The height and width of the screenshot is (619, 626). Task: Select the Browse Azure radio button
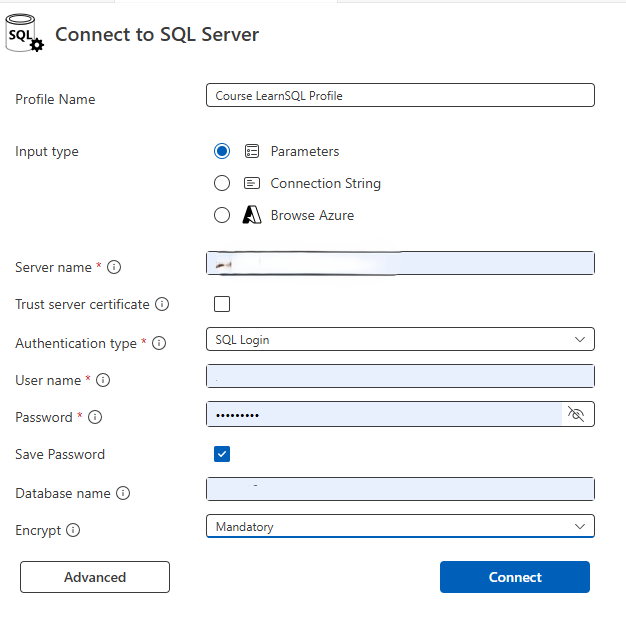(222, 215)
